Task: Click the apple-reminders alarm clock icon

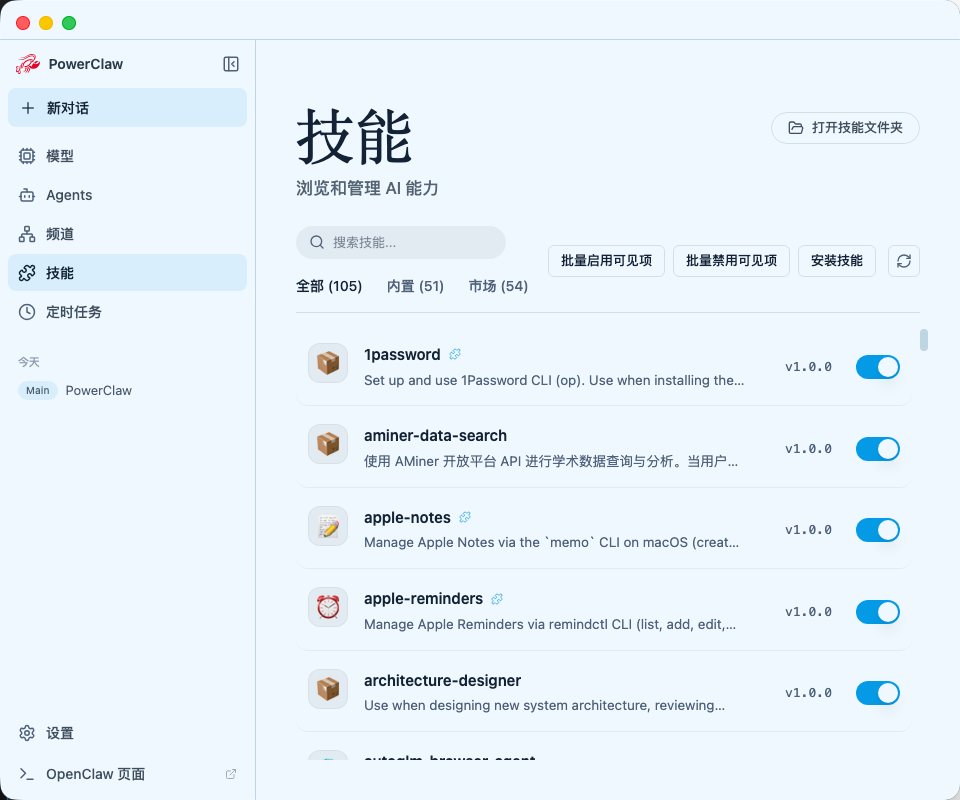Action: pos(328,607)
